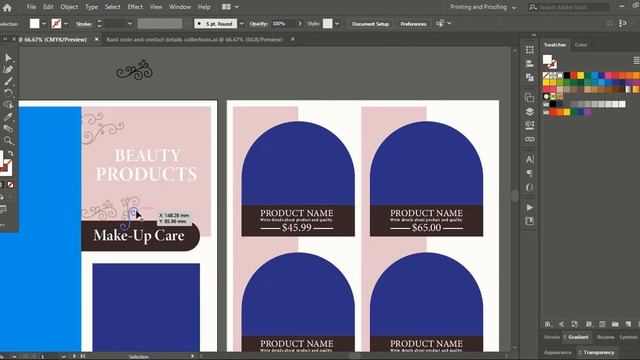Open the Libraries panel icon
The image size is (640, 360).
[529, 221]
